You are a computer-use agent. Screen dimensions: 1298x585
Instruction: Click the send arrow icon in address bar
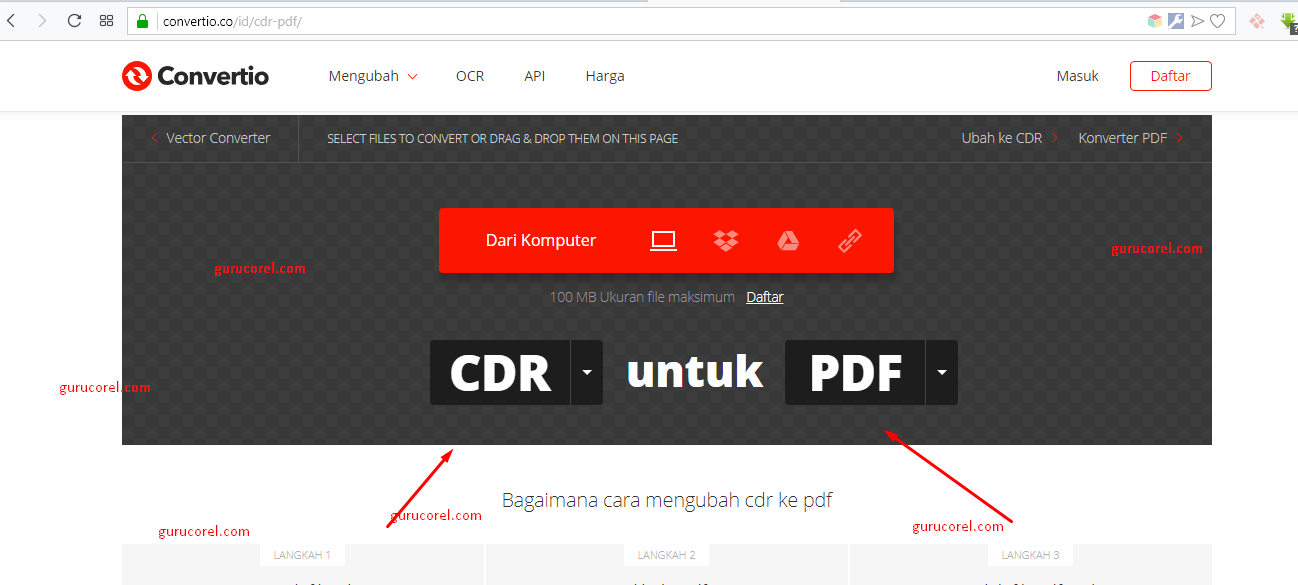[x=1197, y=21]
